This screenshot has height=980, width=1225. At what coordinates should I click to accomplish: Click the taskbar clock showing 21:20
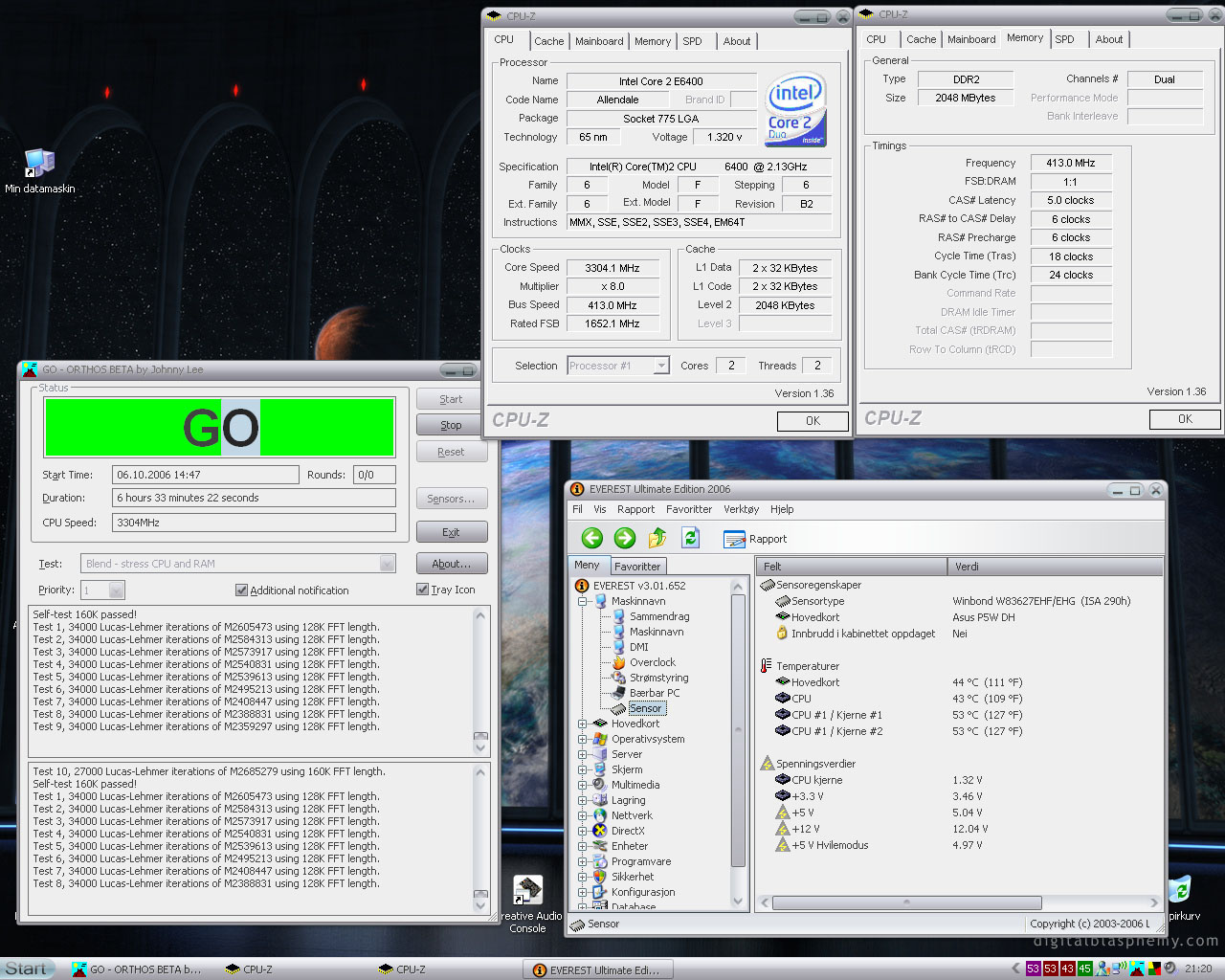[x=1198, y=969]
